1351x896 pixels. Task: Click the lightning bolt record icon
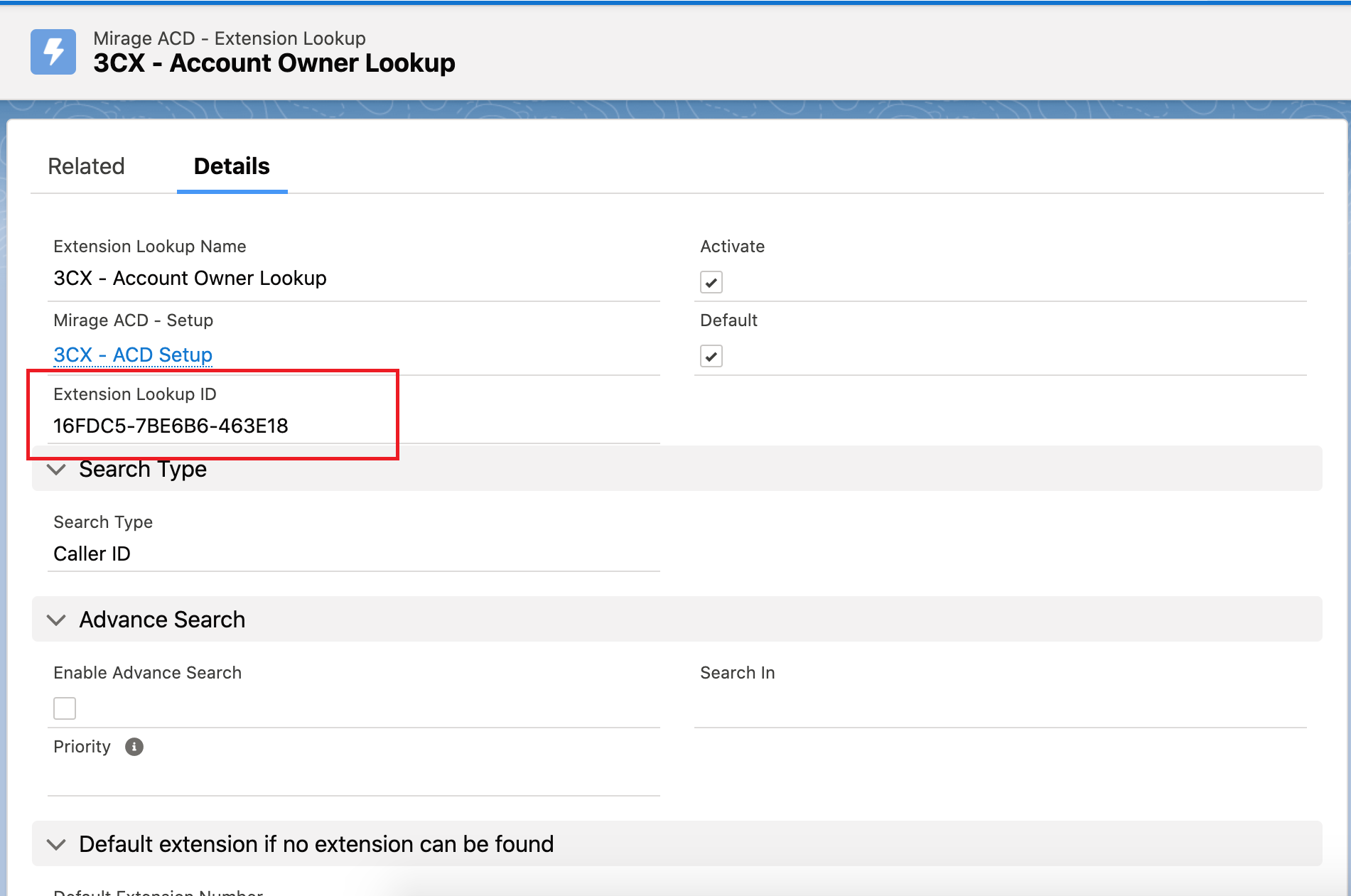(x=53, y=52)
